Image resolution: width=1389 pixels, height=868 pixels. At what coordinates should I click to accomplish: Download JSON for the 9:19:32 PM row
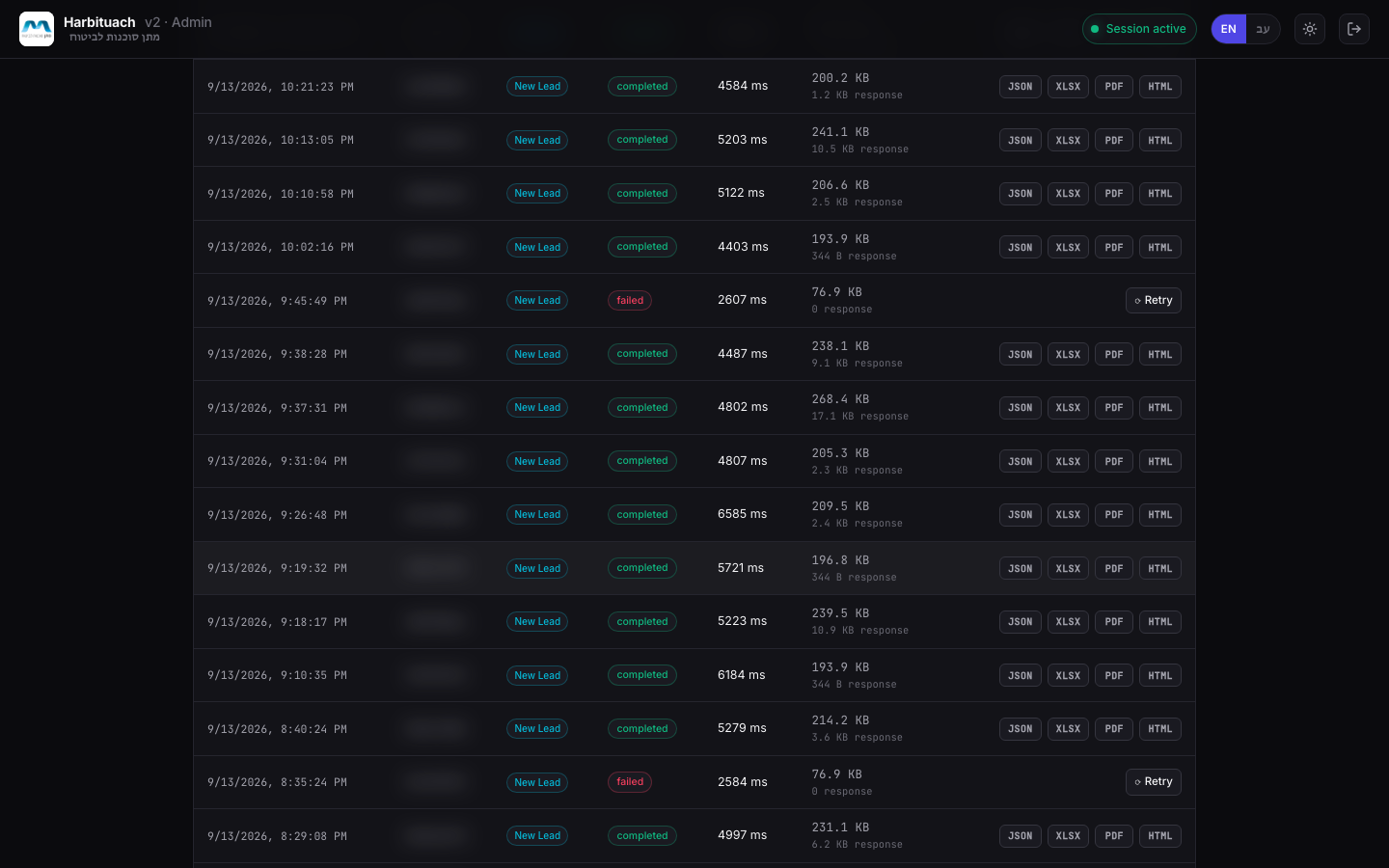tap(1021, 569)
